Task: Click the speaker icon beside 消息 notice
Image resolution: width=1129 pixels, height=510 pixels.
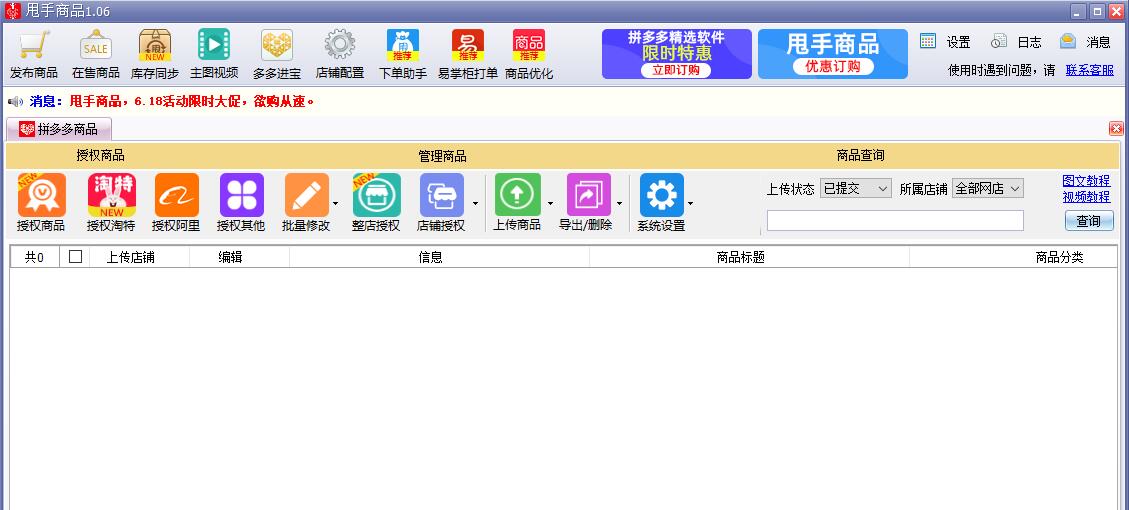Action: point(15,102)
